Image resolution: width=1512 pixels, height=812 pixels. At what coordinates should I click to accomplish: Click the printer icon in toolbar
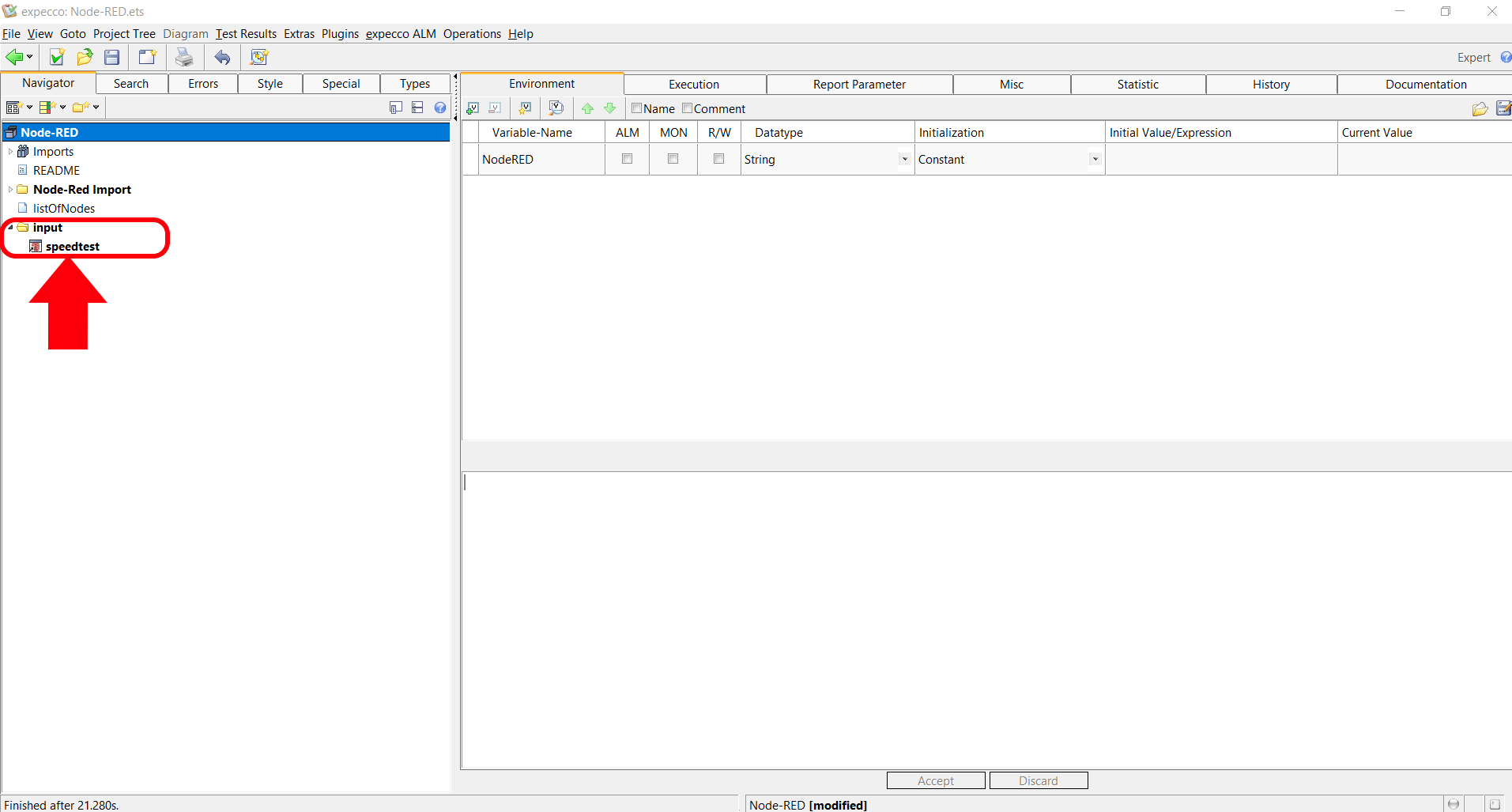[184, 57]
